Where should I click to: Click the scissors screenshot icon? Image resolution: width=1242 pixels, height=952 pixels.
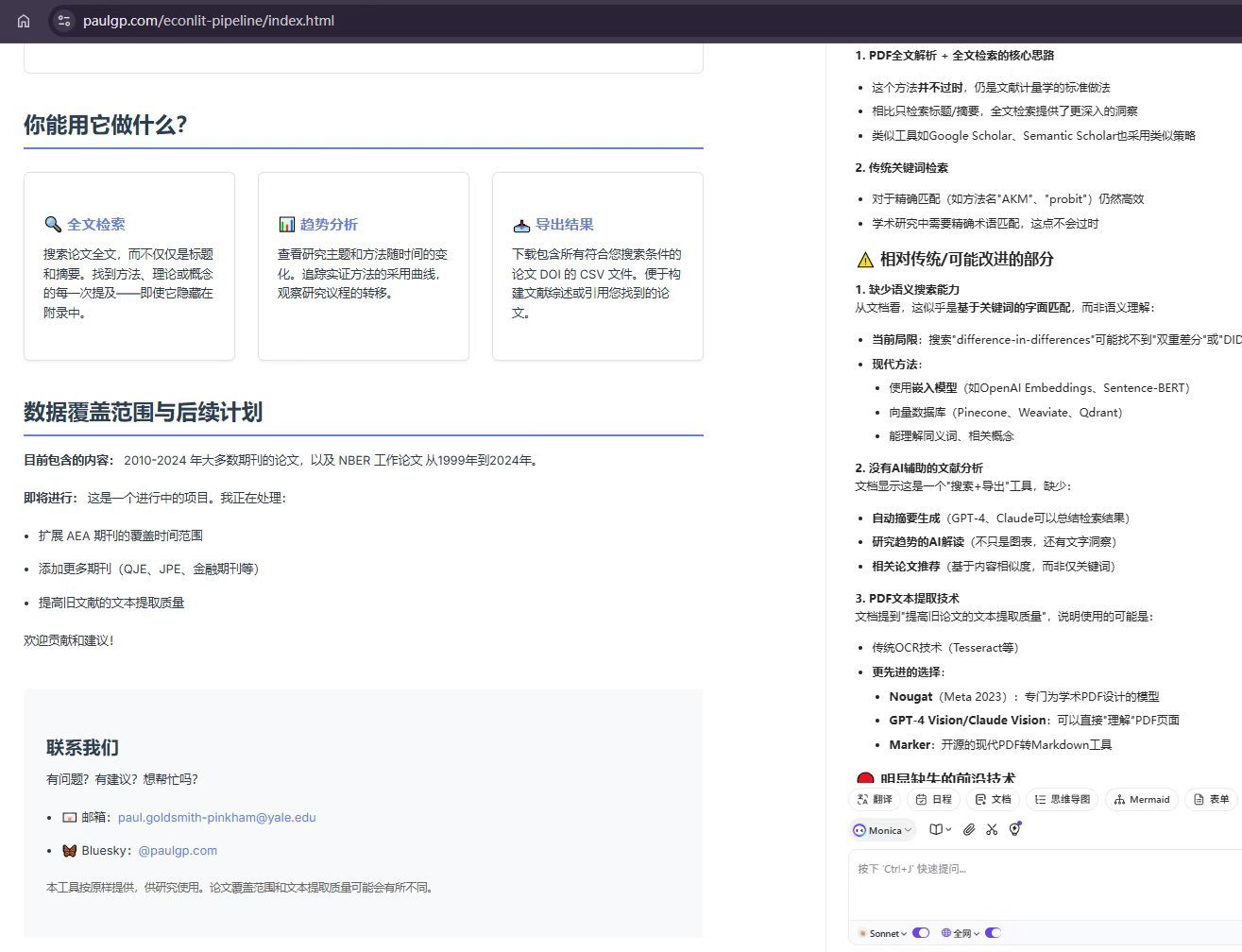click(x=992, y=829)
